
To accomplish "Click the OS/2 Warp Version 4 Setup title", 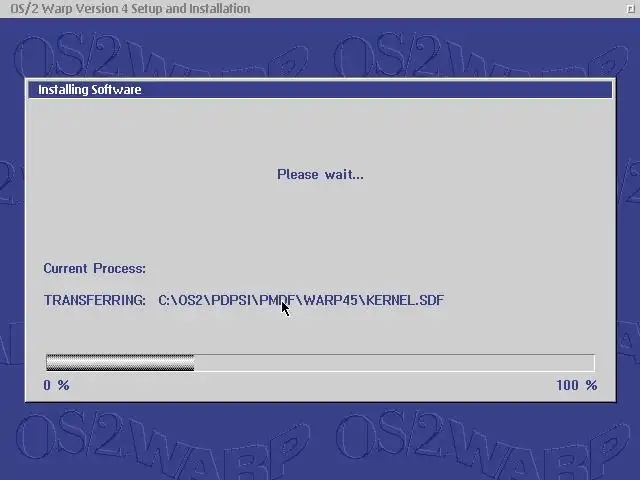I will (130, 9).
